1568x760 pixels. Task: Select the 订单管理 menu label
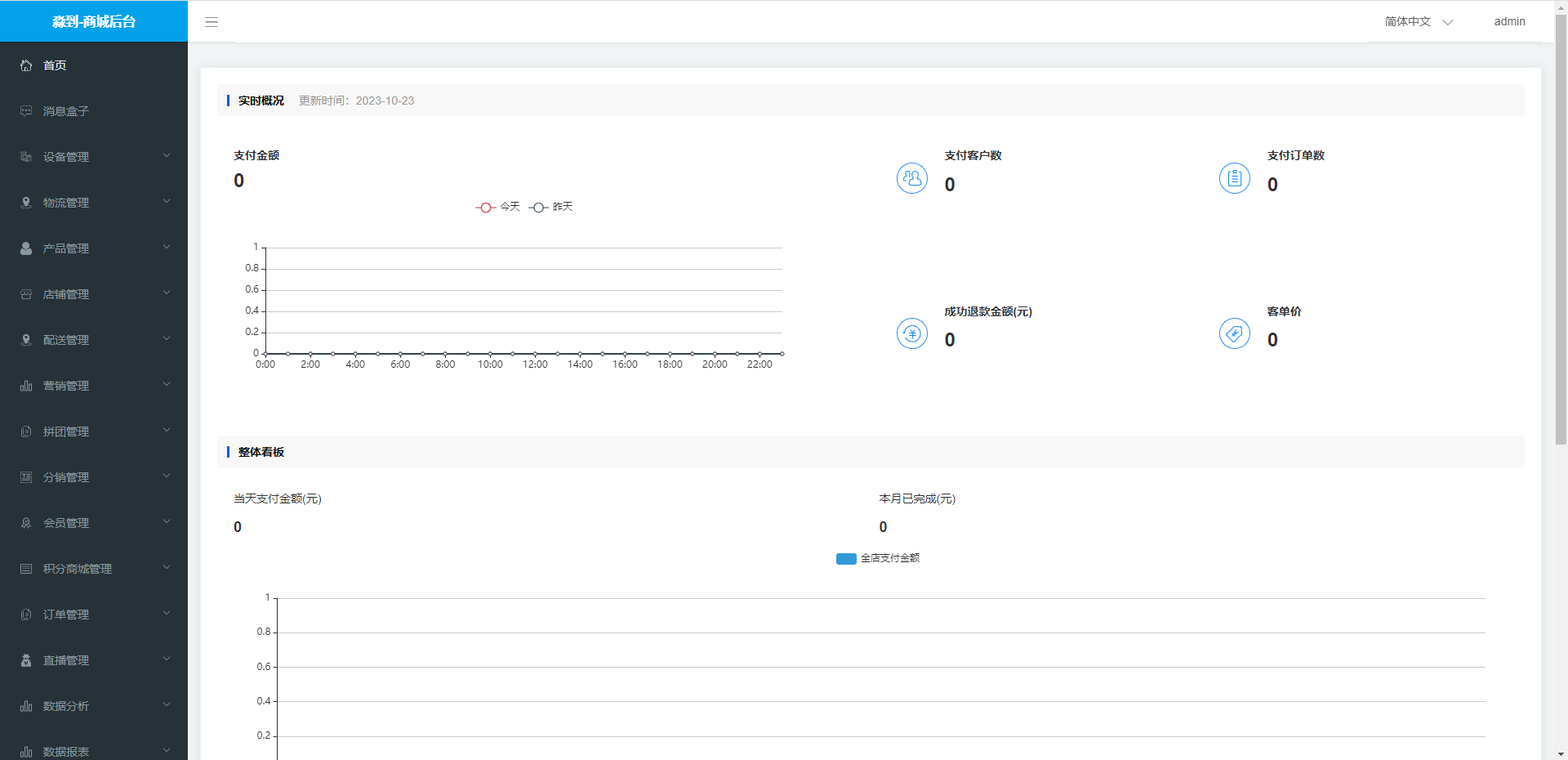coord(66,615)
